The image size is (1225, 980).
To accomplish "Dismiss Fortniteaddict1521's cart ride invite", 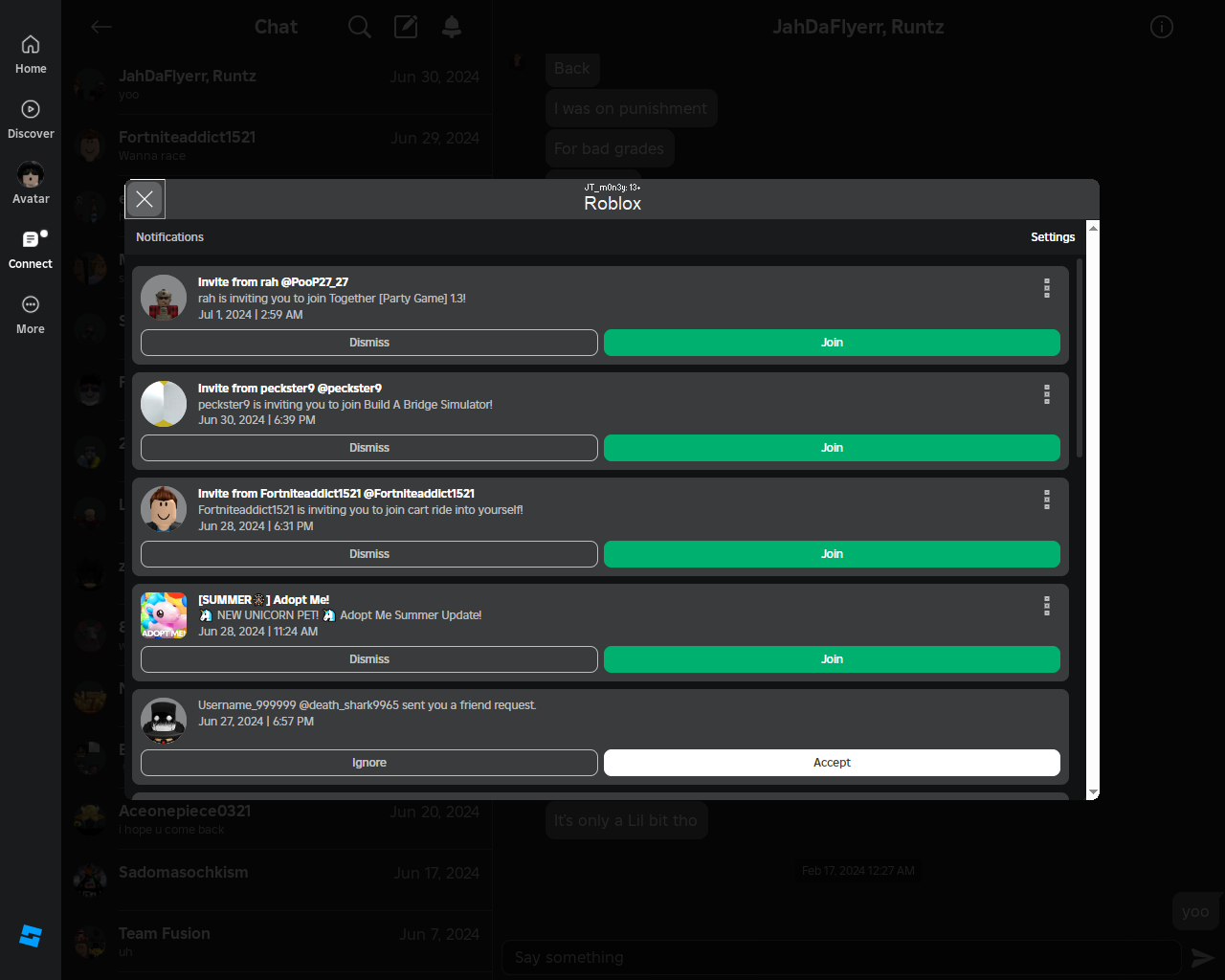I will (369, 554).
